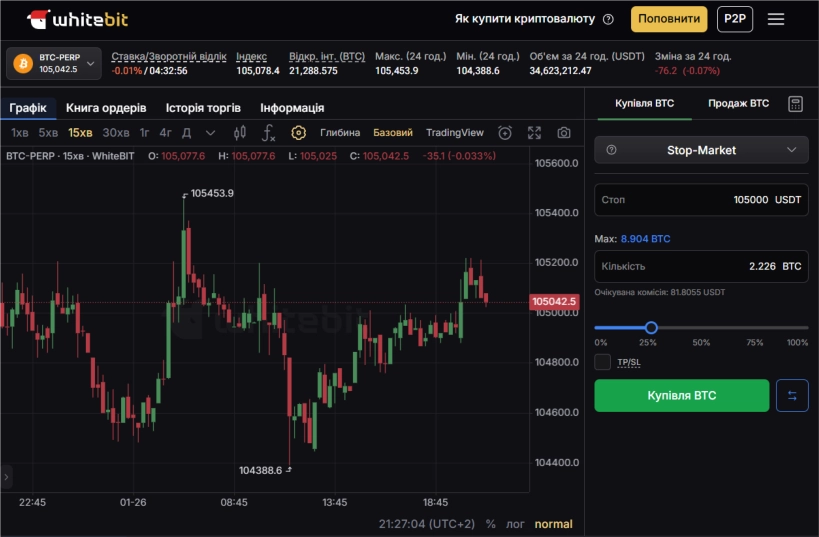
Task: Open the indicators (fx) menu
Action: coord(268,133)
